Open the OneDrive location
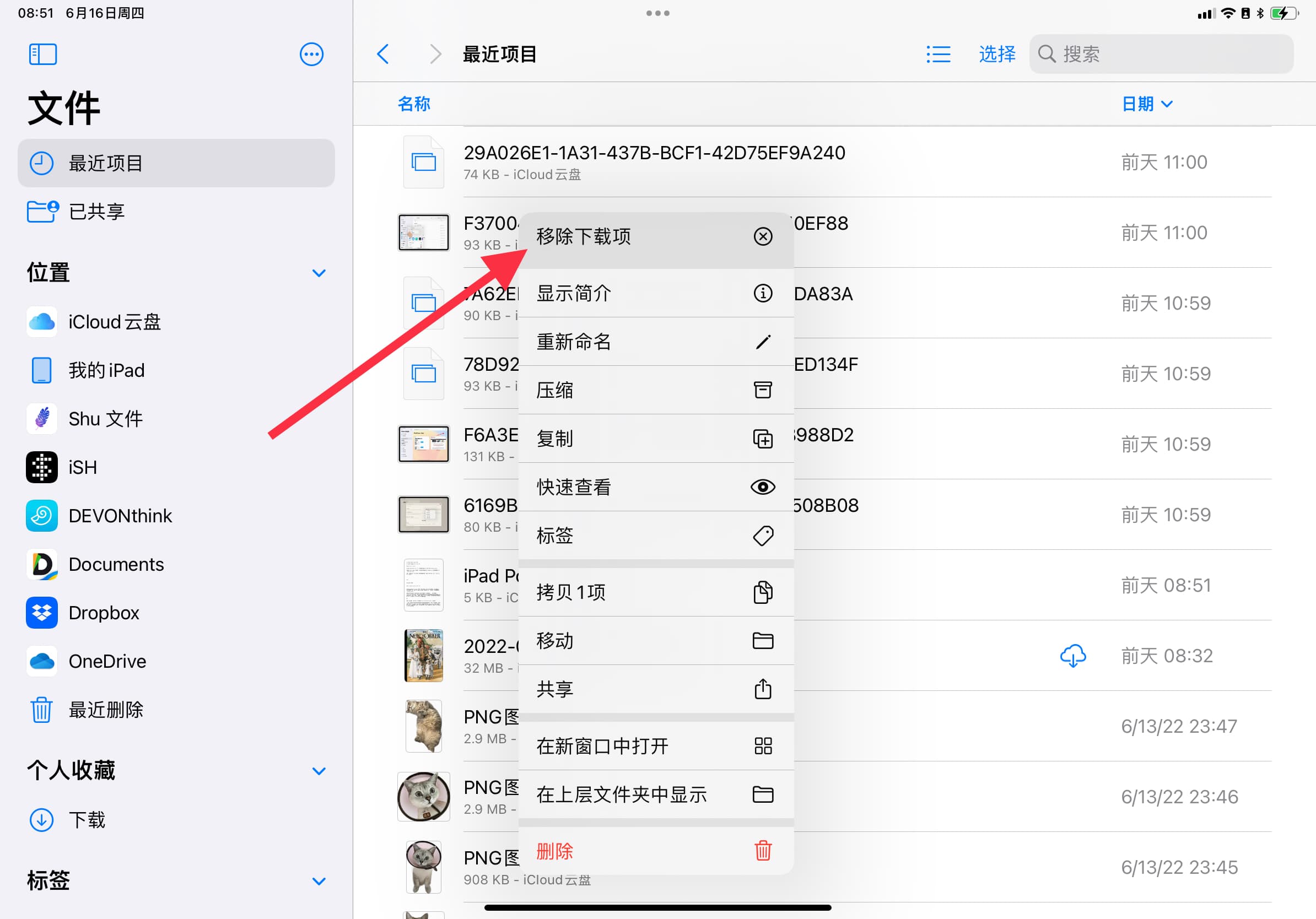Image resolution: width=1316 pixels, height=919 pixels. pyautogui.click(x=176, y=661)
